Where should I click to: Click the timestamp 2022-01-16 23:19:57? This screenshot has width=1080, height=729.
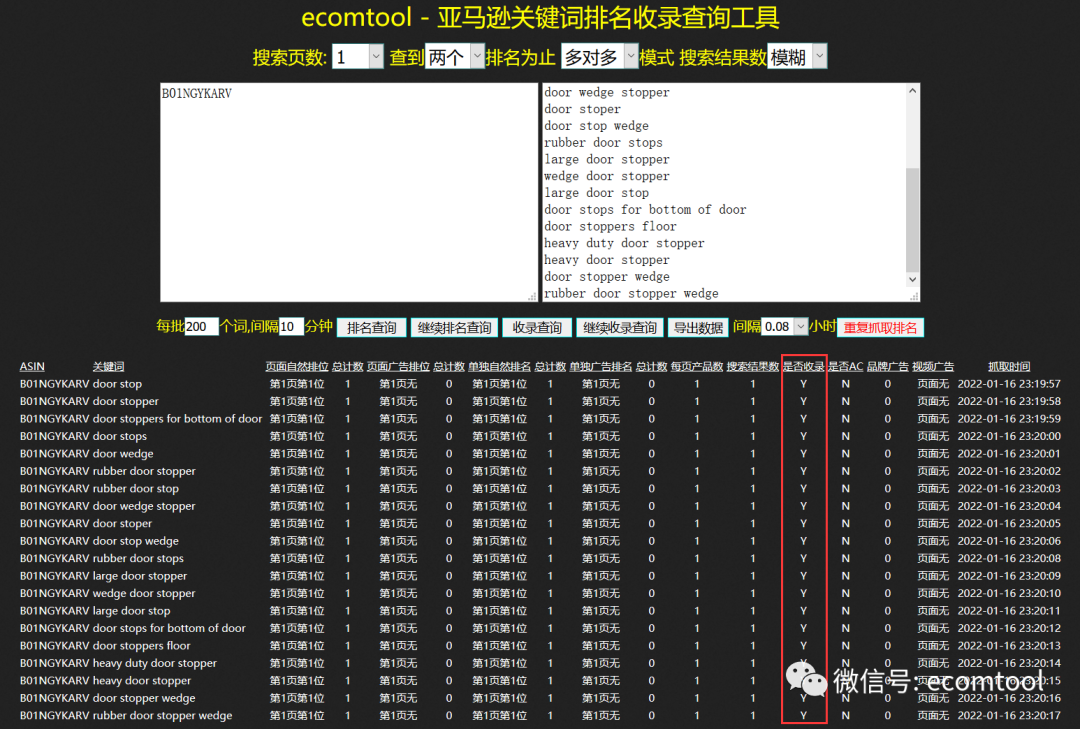[x=1009, y=384]
